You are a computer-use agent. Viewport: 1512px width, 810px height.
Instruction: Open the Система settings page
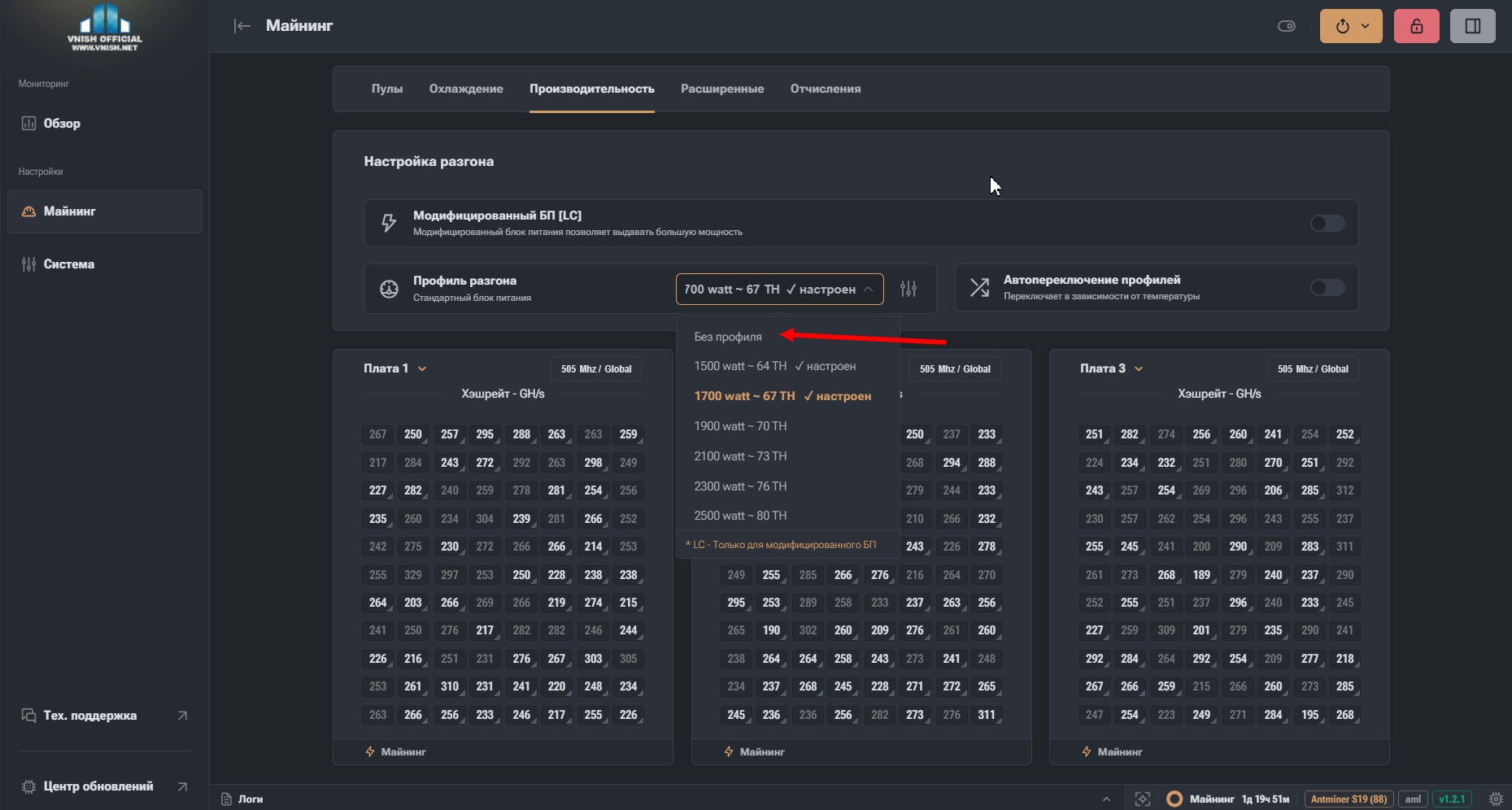[x=104, y=264]
